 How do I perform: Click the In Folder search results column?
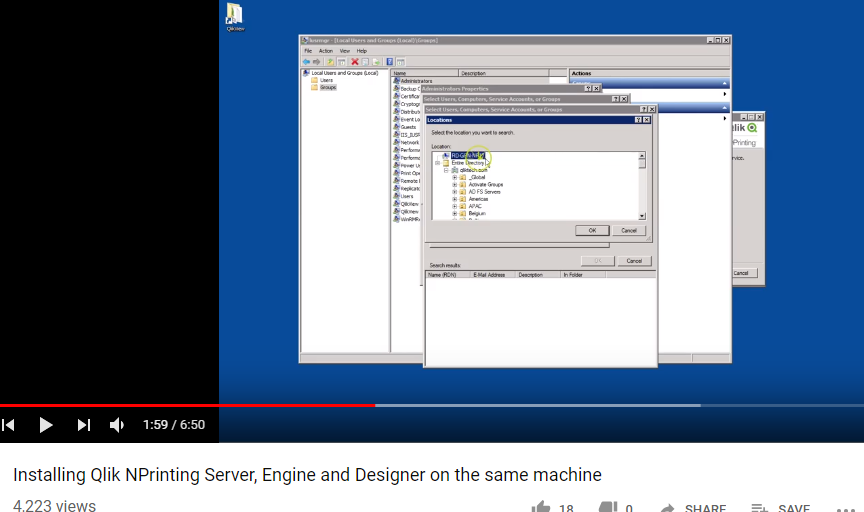(x=582, y=274)
